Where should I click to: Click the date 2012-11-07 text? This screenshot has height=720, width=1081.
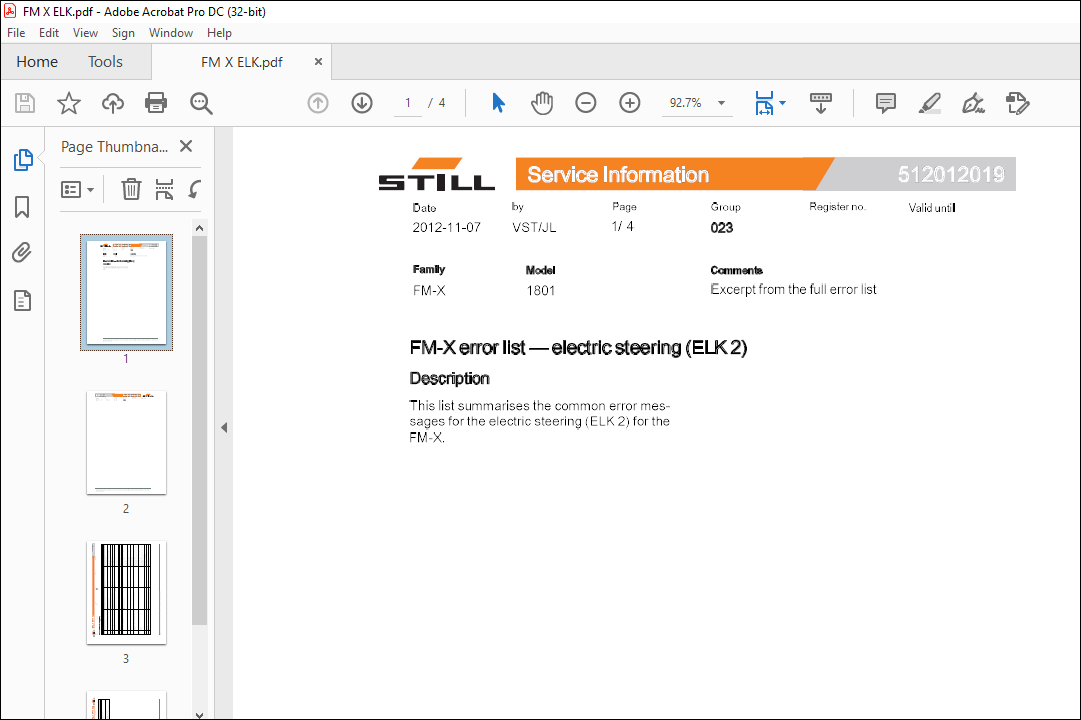pos(446,227)
